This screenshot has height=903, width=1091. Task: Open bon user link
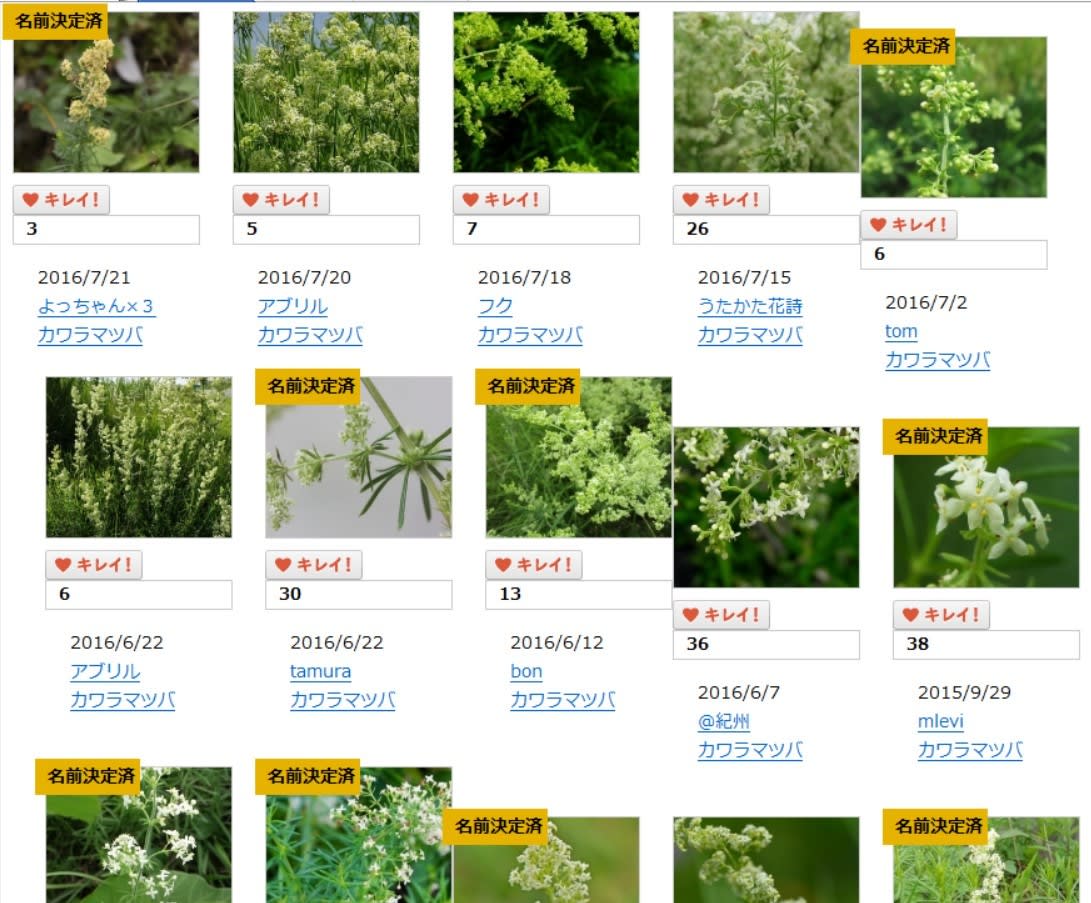click(526, 671)
